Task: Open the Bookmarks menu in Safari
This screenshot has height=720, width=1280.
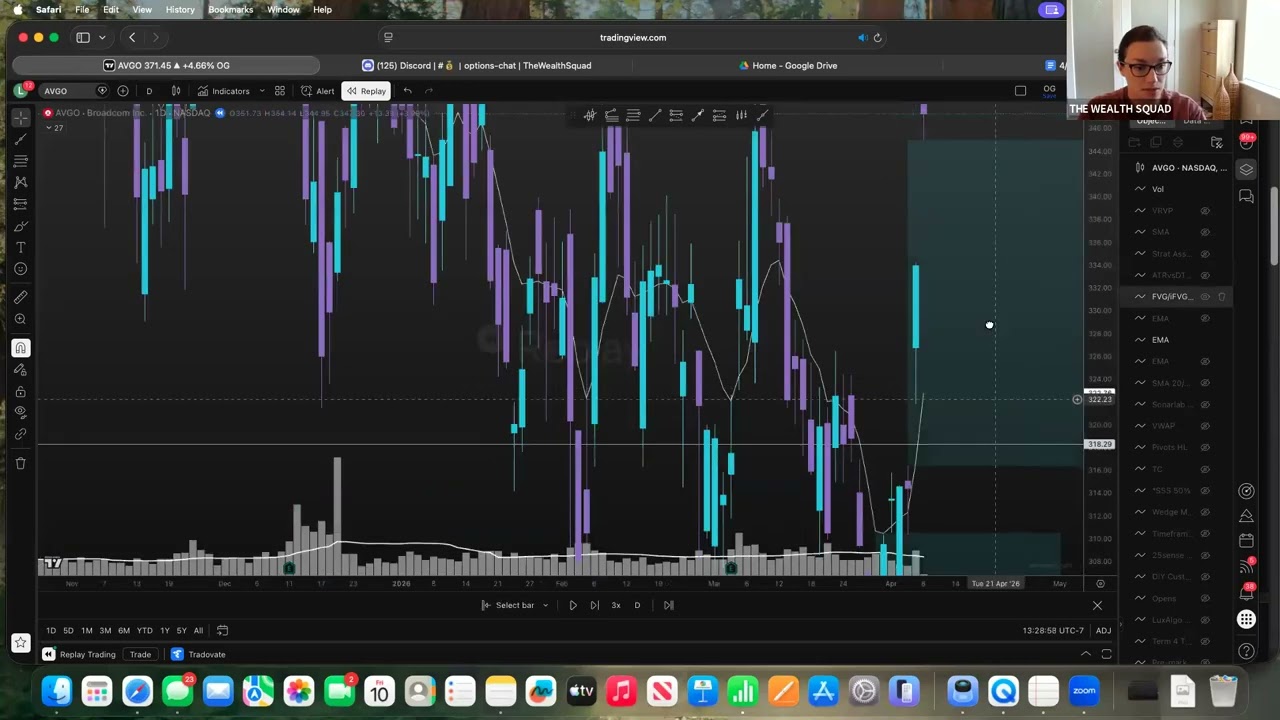Action: click(230, 10)
